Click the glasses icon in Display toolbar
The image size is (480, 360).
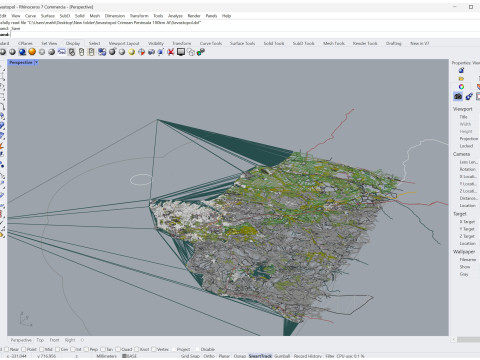(x=62, y=52)
